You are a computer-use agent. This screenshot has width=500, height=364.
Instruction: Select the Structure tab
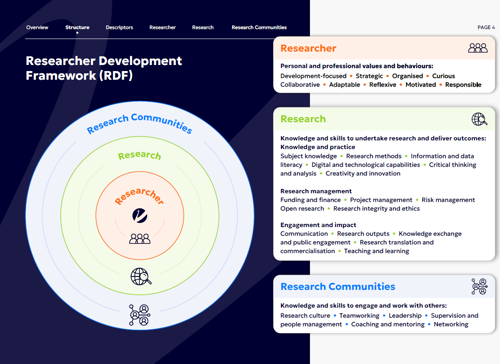coord(77,27)
